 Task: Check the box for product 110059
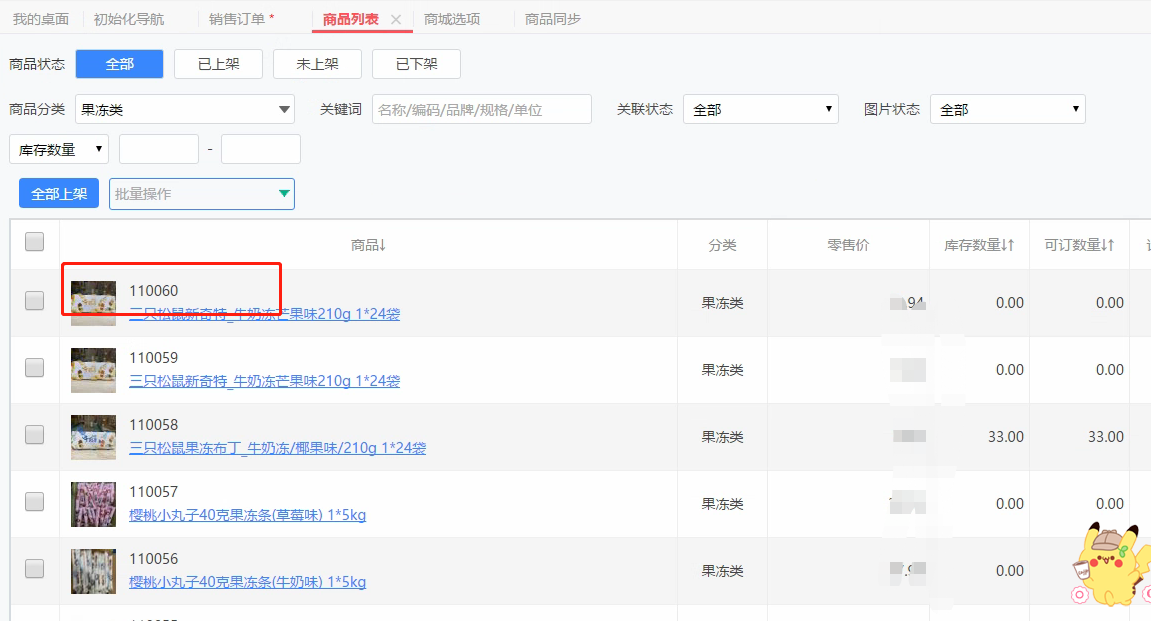(x=35, y=367)
